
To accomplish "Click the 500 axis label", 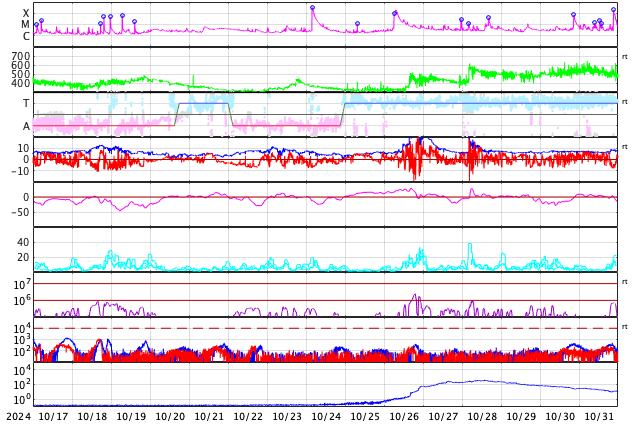I will pos(21,74).
